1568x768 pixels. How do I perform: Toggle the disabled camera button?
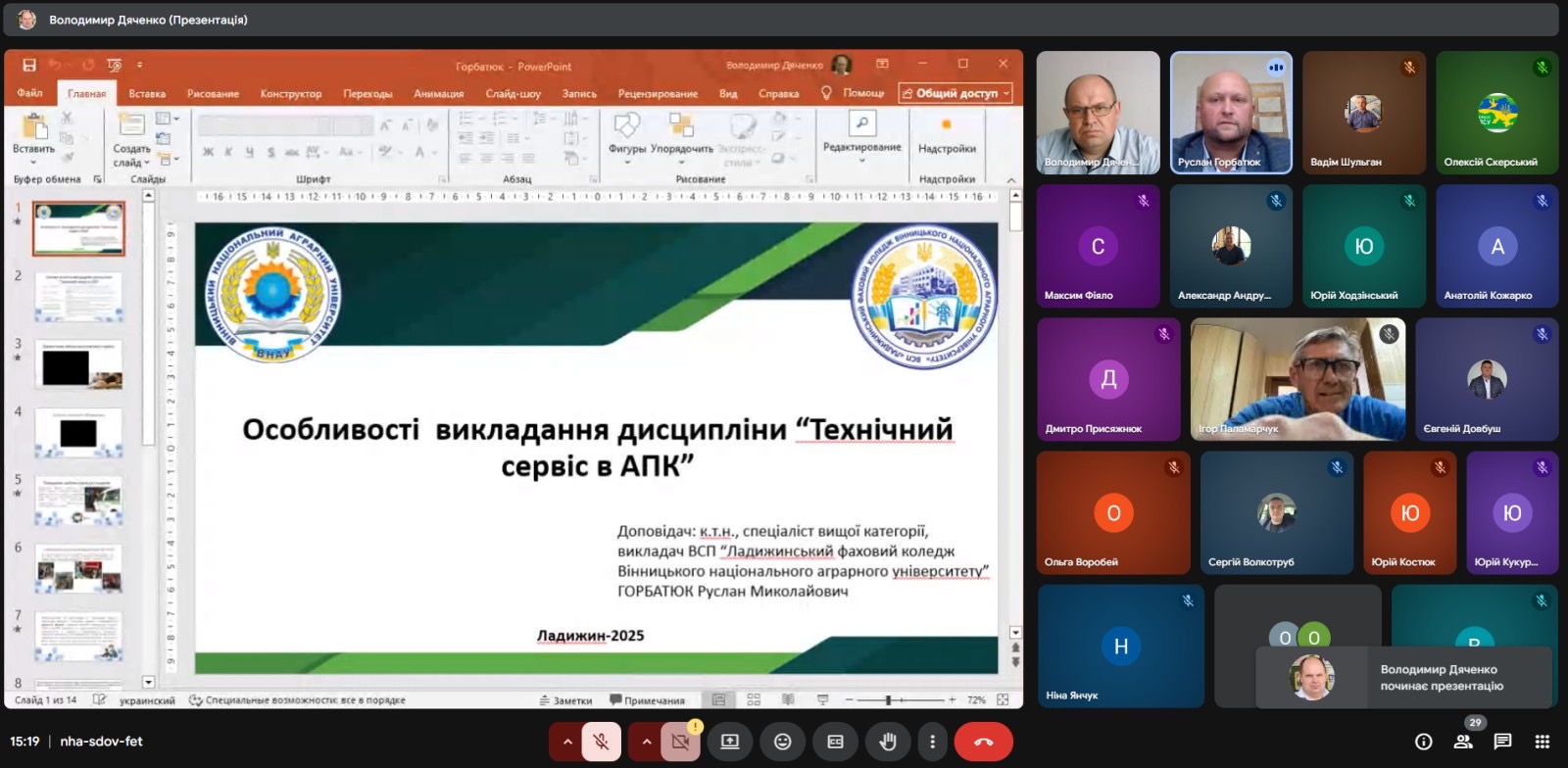680,742
